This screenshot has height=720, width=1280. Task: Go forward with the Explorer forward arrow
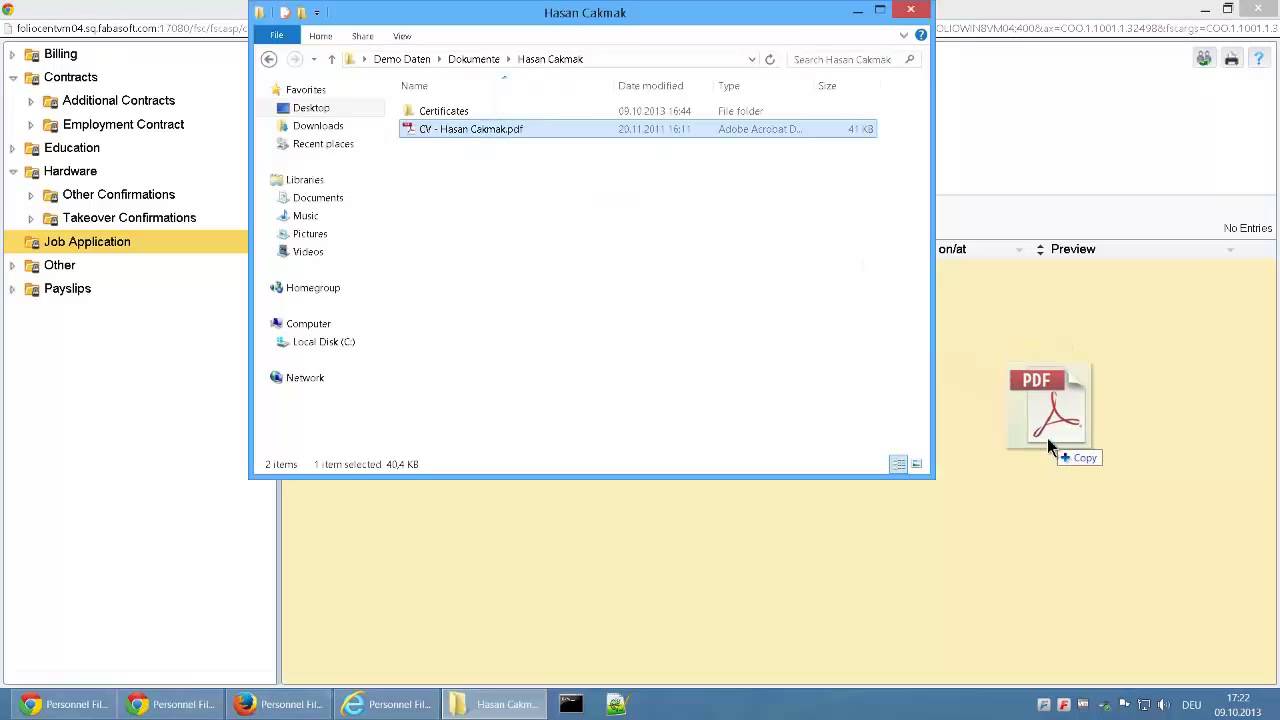click(x=294, y=59)
